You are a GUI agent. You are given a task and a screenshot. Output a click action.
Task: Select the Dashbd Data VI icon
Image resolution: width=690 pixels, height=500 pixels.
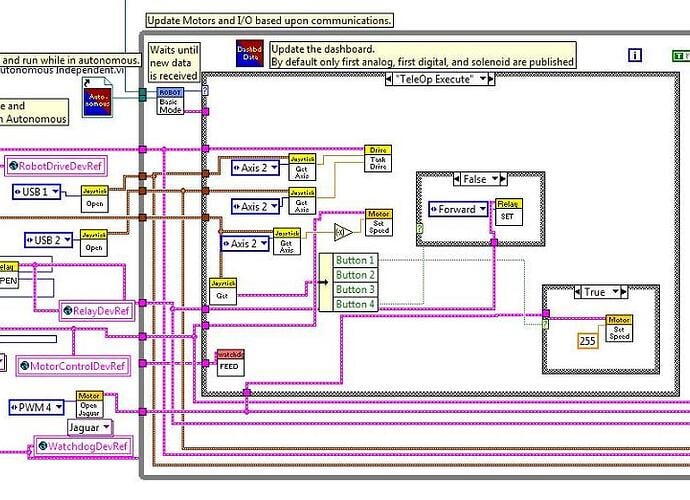250,53
